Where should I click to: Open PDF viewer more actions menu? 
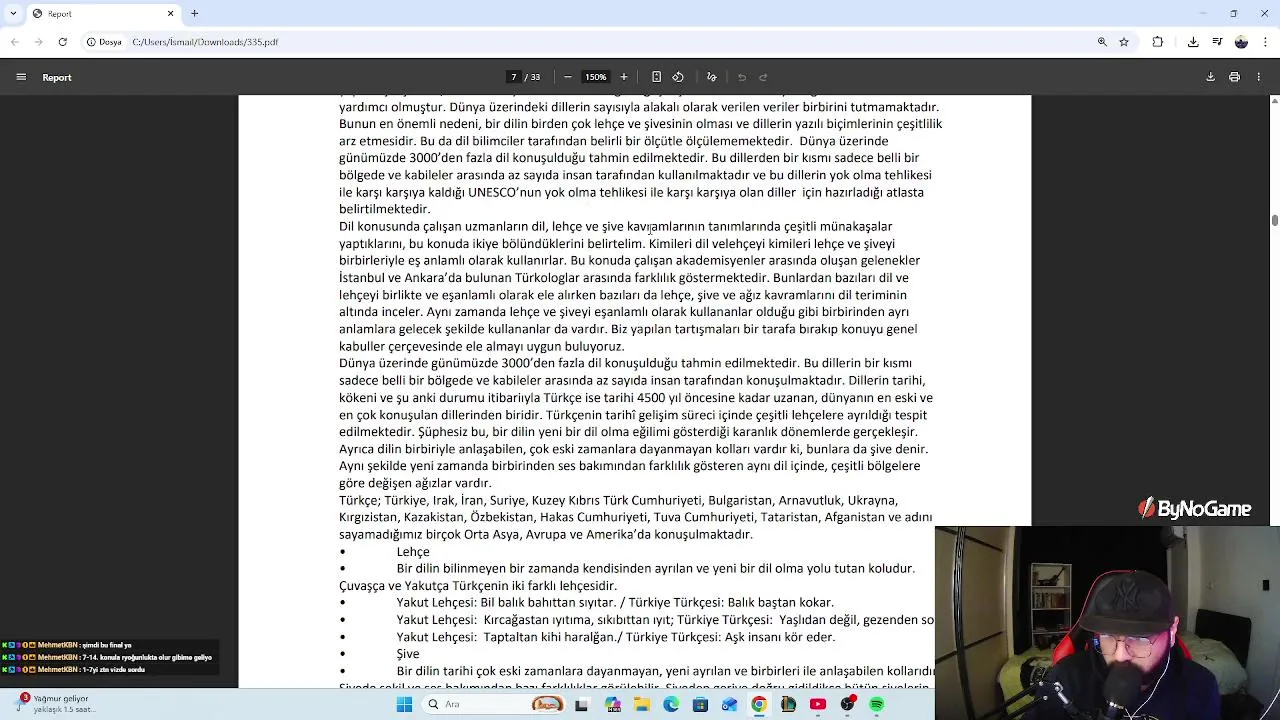1258,77
